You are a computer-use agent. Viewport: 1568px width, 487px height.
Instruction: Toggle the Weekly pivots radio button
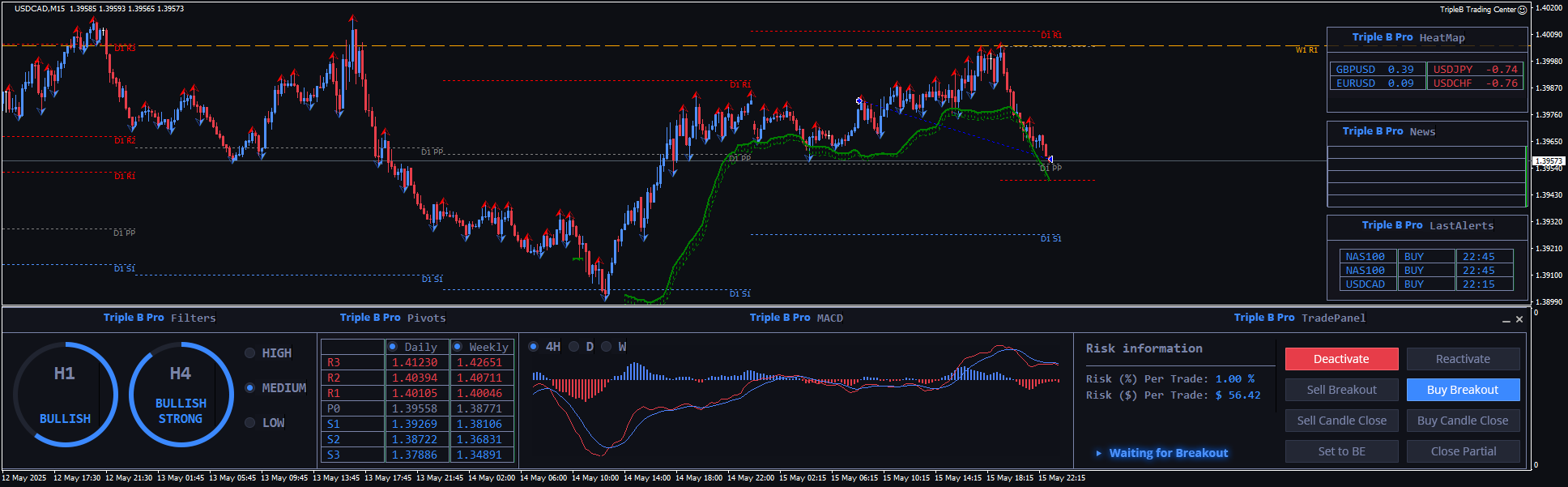click(458, 347)
